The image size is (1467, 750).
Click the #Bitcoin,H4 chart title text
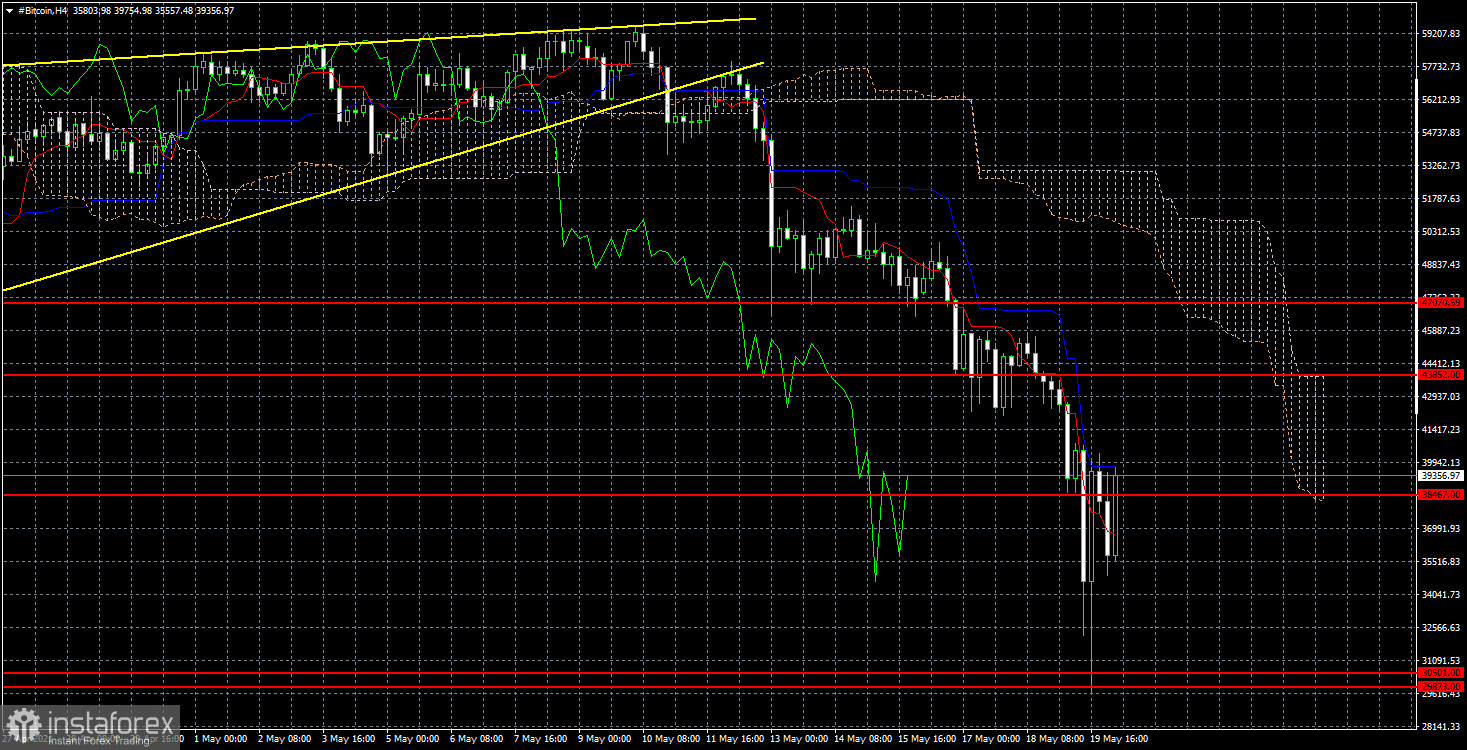pos(47,10)
